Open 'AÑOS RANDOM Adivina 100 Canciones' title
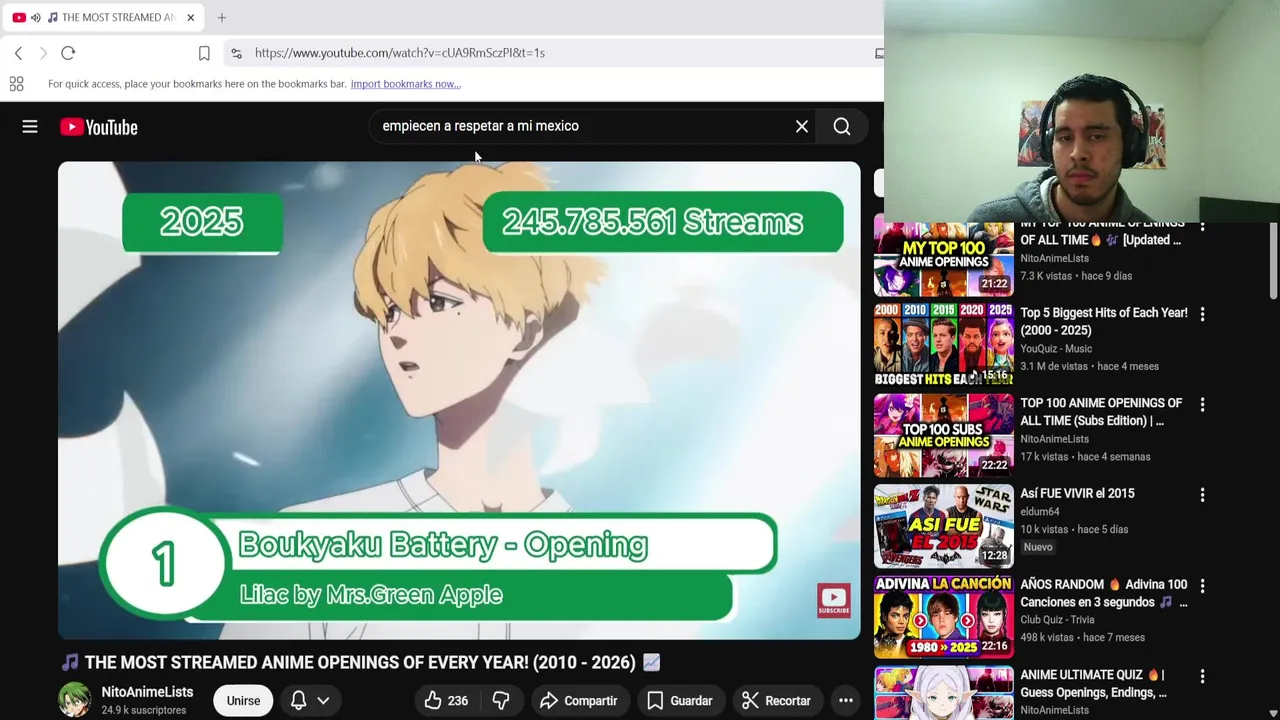The width and height of the screenshot is (1280, 720). [x=1104, y=593]
